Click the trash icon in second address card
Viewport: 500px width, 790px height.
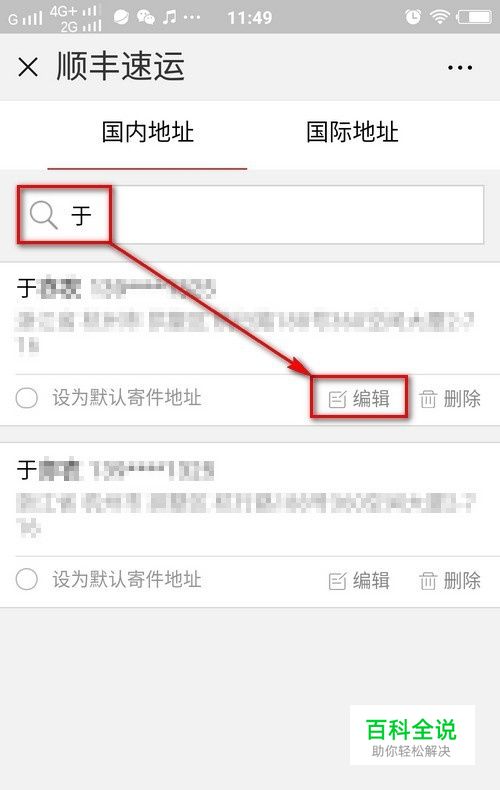[x=428, y=581]
